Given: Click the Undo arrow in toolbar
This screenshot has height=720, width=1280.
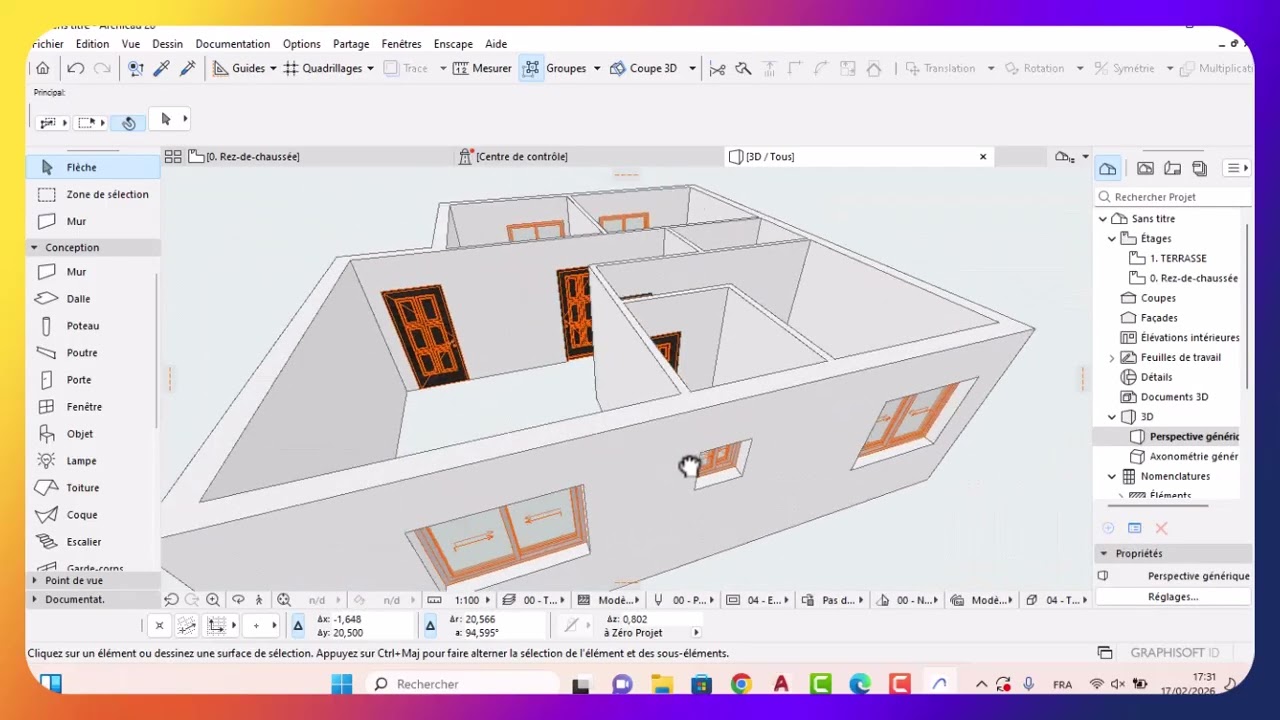Looking at the screenshot, I should (x=75, y=68).
